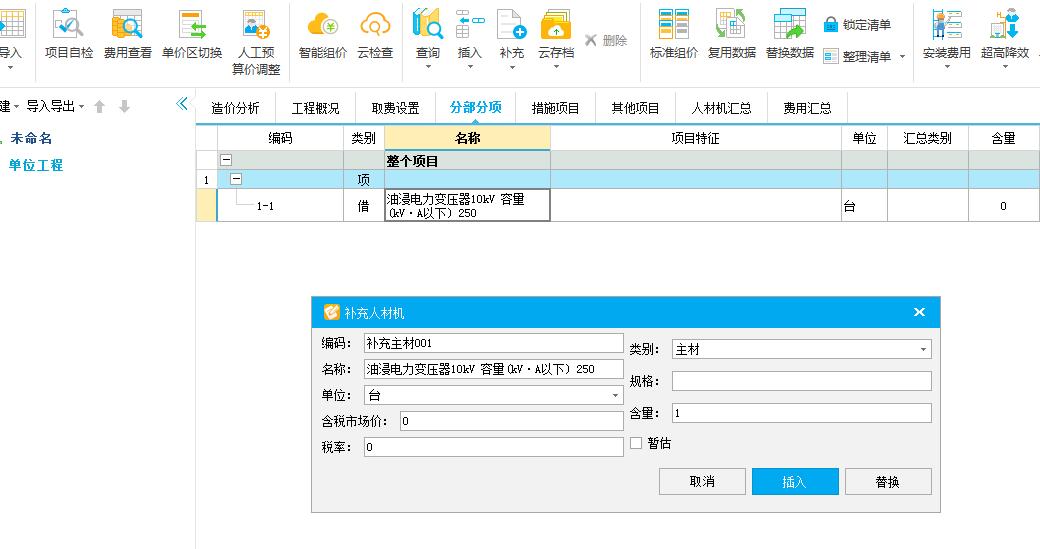The height and width of the screenshot is (549, 1040).
Task: Click the 名称 field in the dialog
Action: pos(493,369)
